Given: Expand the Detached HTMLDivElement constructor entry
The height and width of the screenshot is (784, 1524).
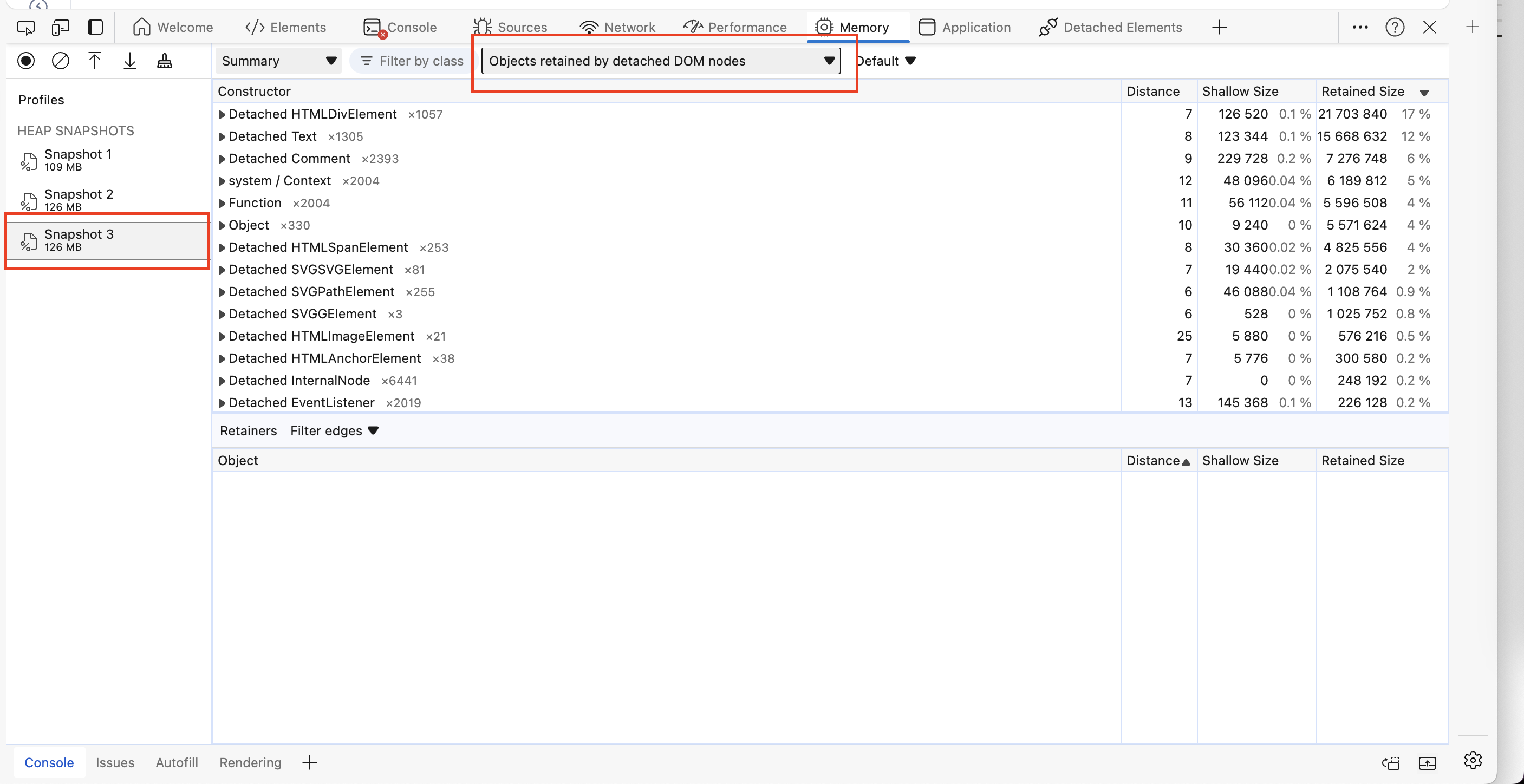Looking at the screenshot, I should [x=223, y=114].
